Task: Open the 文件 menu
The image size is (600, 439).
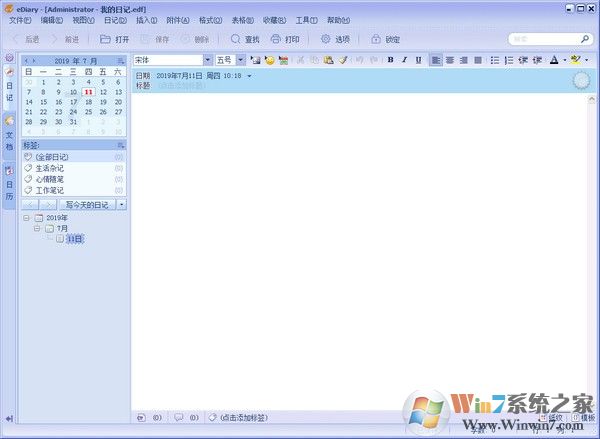Action: coord(20,20)
